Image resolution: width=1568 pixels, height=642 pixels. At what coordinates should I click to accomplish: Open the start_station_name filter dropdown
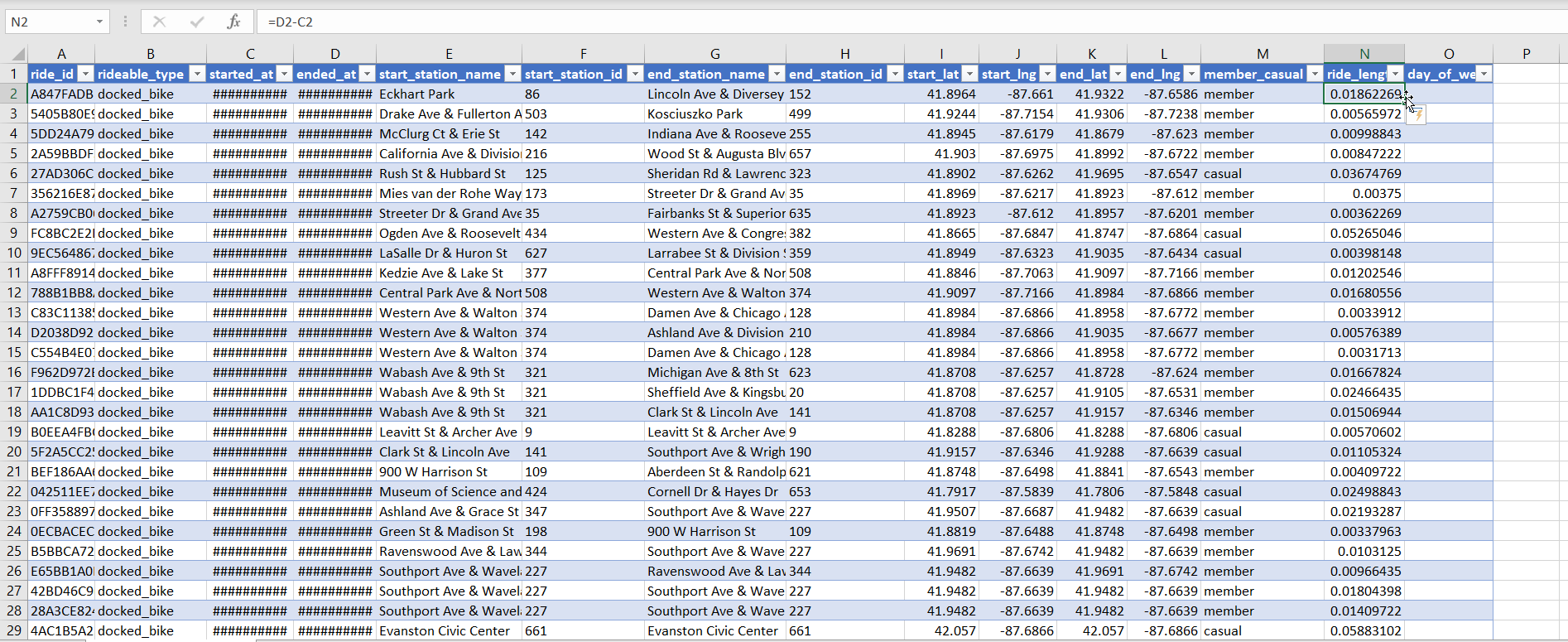tap(512, 74)
